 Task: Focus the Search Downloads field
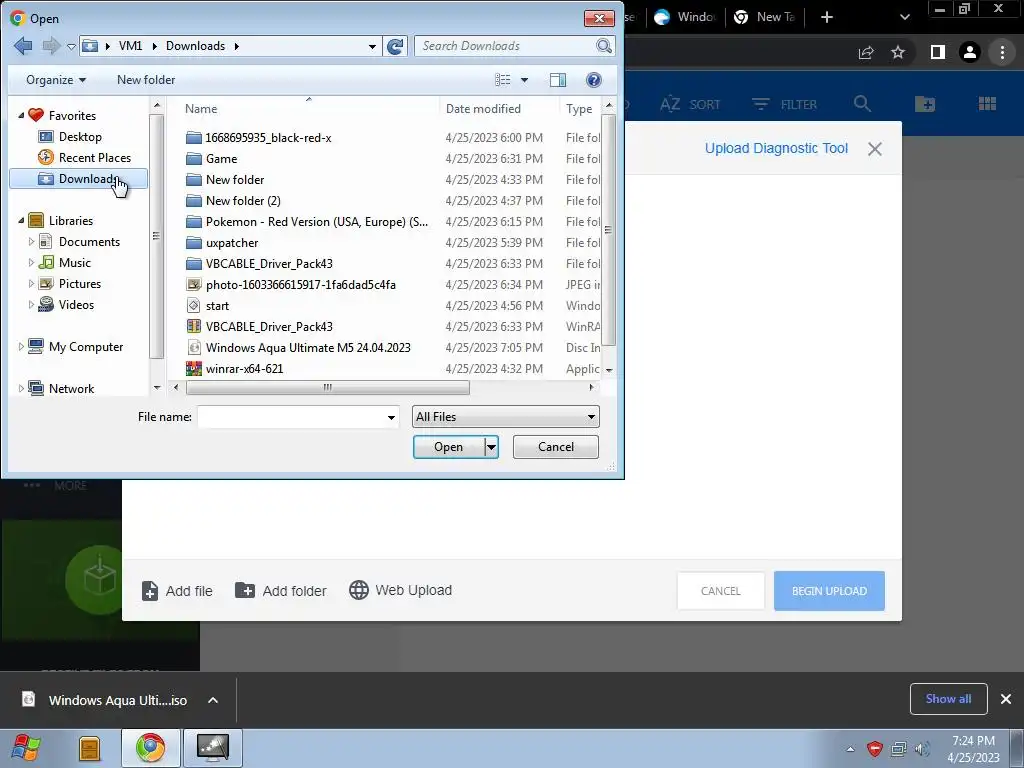click(x=506, y=46)
